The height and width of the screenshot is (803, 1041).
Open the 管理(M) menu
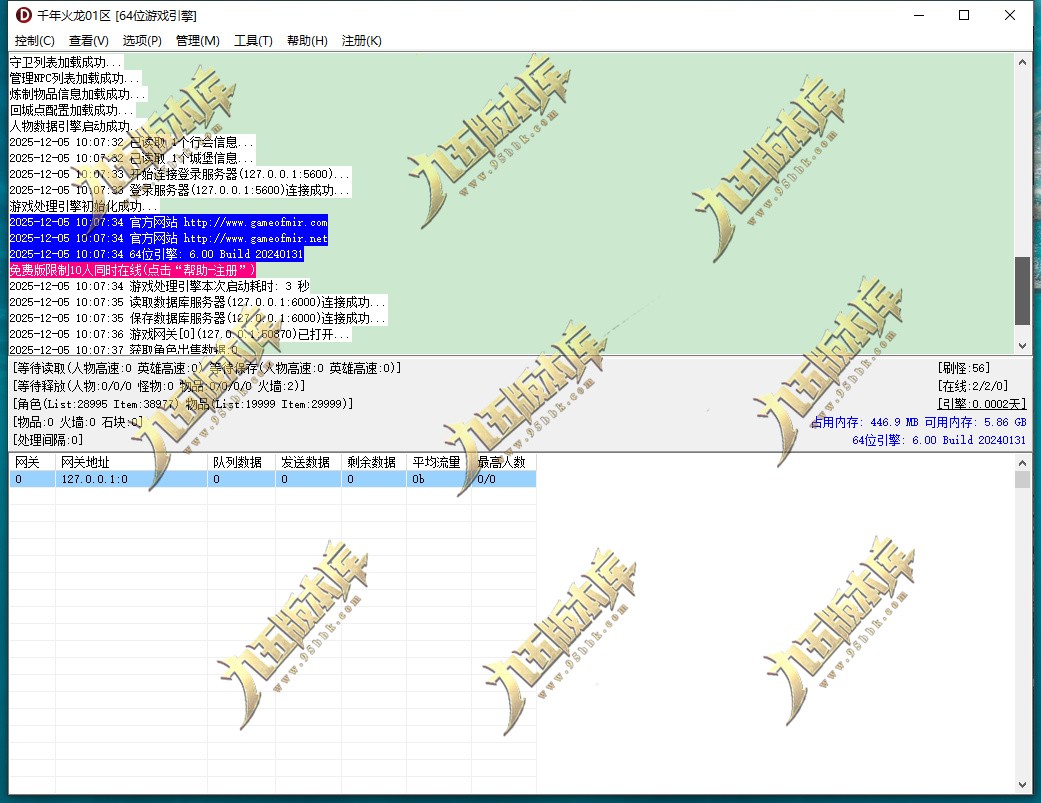[x=197, y=40]
